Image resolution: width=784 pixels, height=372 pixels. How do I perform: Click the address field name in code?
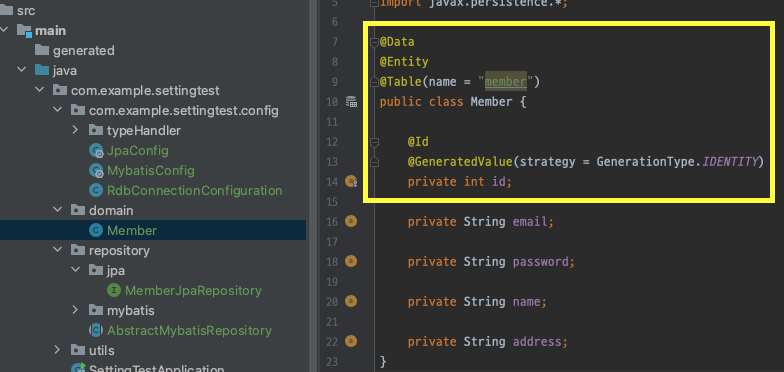pyautogui.click(x=537, y=342)
